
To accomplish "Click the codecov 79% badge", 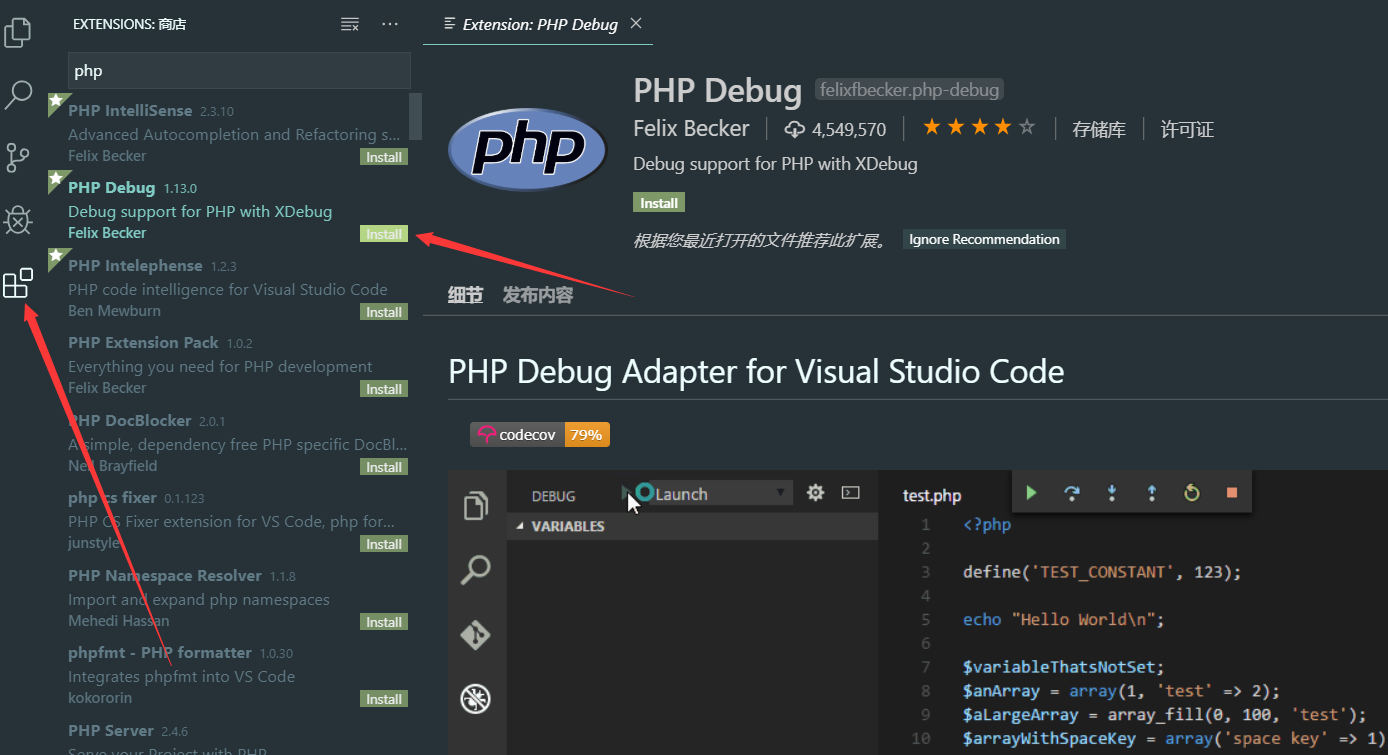I will pos(540,434).
